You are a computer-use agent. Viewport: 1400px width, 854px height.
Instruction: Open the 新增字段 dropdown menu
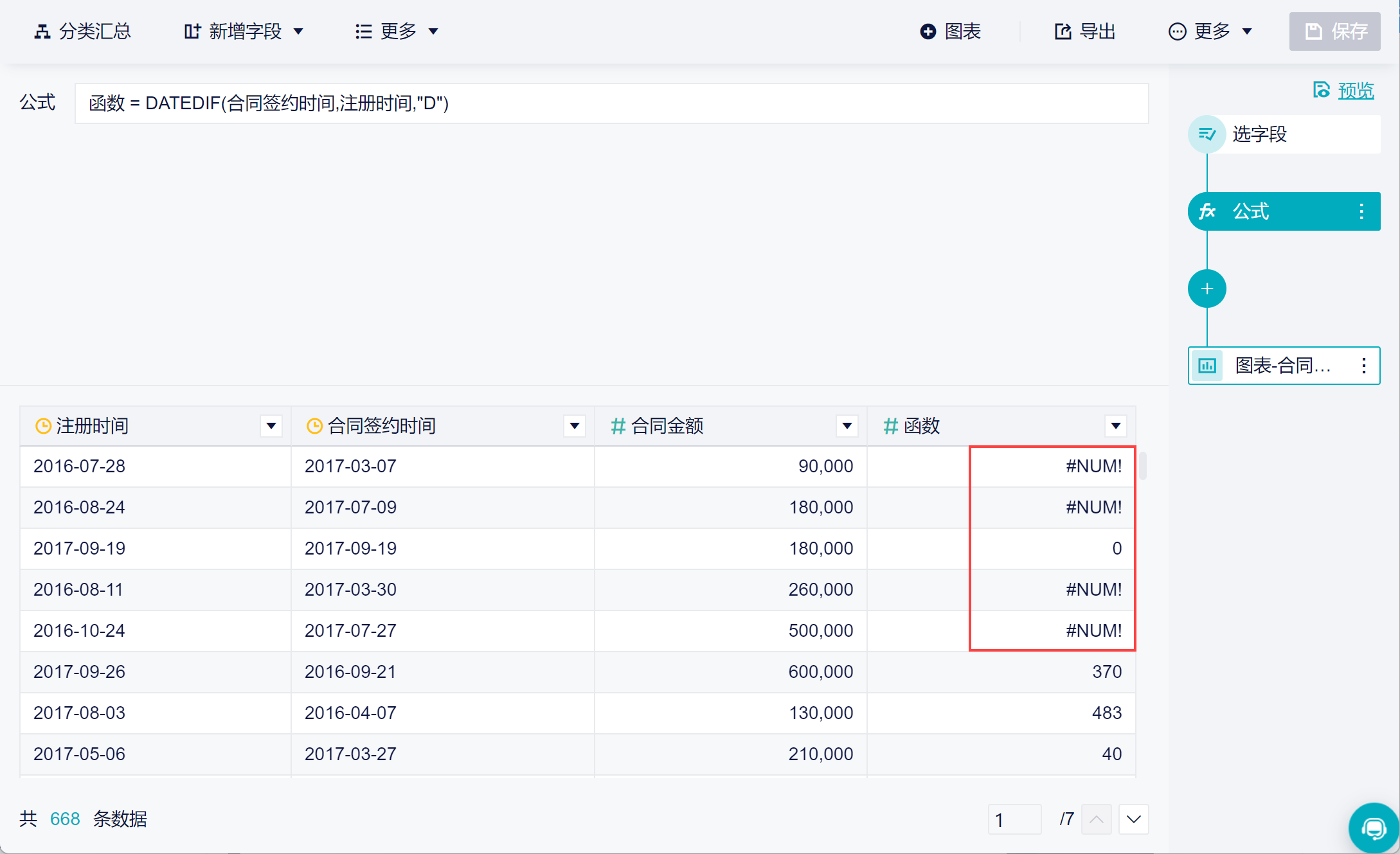tap(244, 31)
